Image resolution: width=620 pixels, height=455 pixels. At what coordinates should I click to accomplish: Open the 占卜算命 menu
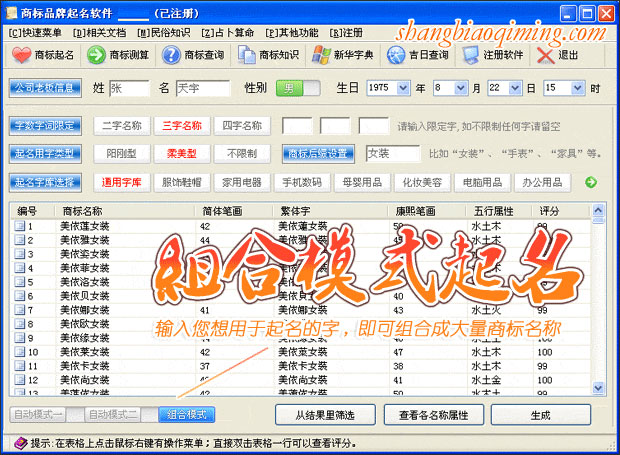[227, 33]
